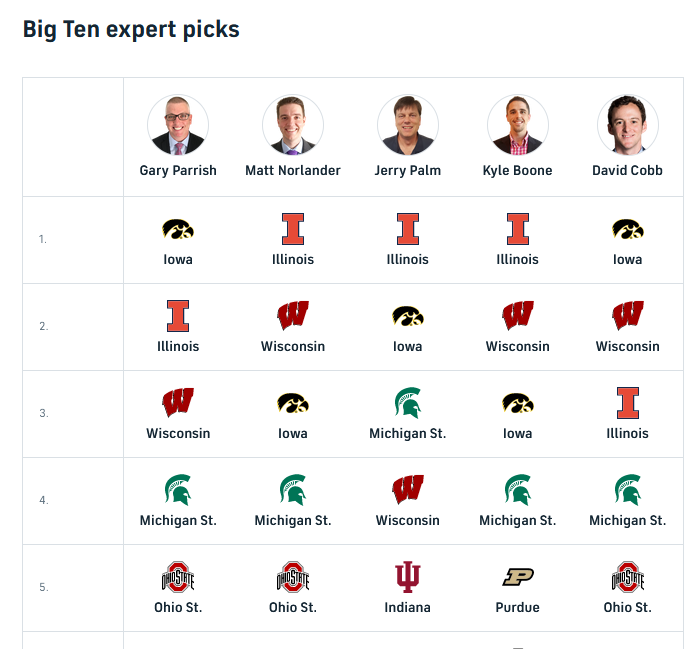The image size is (694, 649).
Task: Click David Cobb's Illinois logo in row 3
Action: point(628,403)
